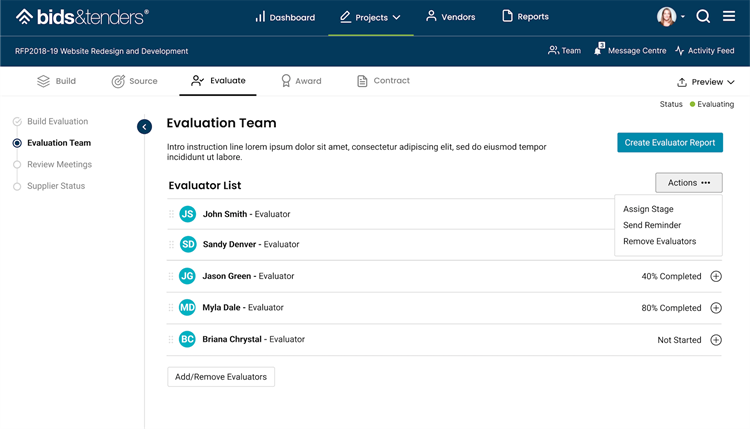Choose Send Reminder from Actions menu

pos(652,225)
